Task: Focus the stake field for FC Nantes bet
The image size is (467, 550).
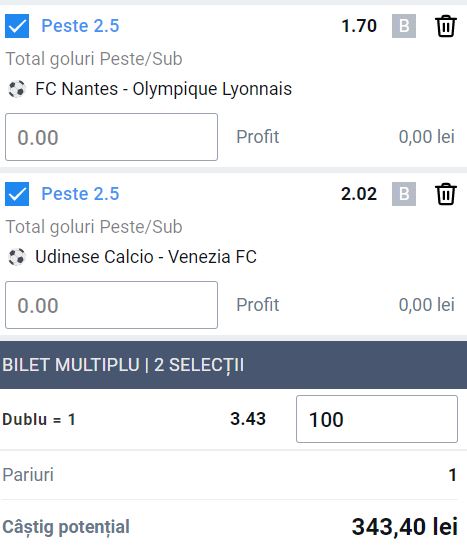Action: (111, 137)
